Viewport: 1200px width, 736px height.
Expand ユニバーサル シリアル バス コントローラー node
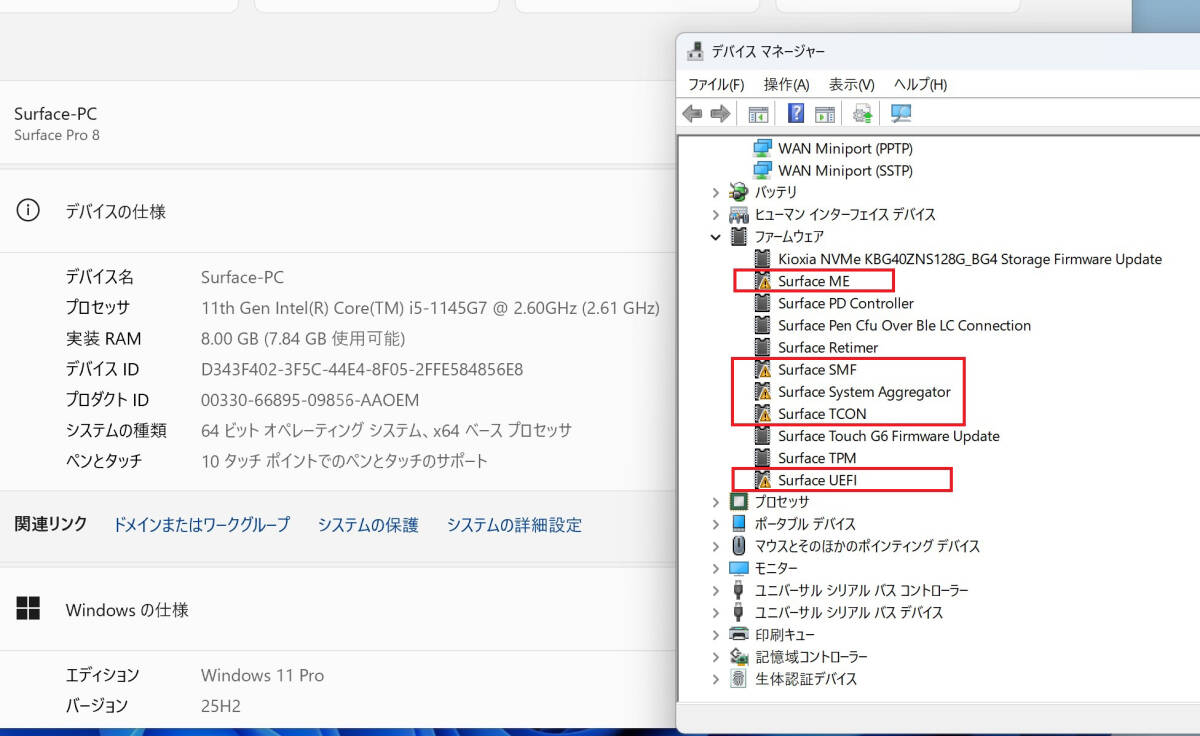click(715, 590)
